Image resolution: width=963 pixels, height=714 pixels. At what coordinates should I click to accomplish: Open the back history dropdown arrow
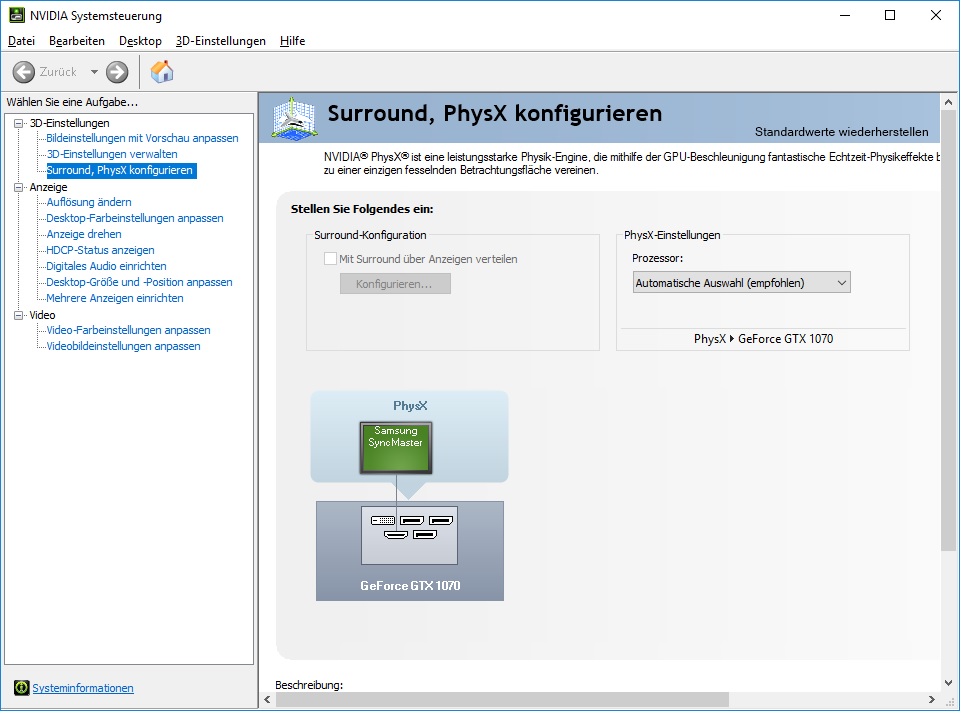point(94,72)
